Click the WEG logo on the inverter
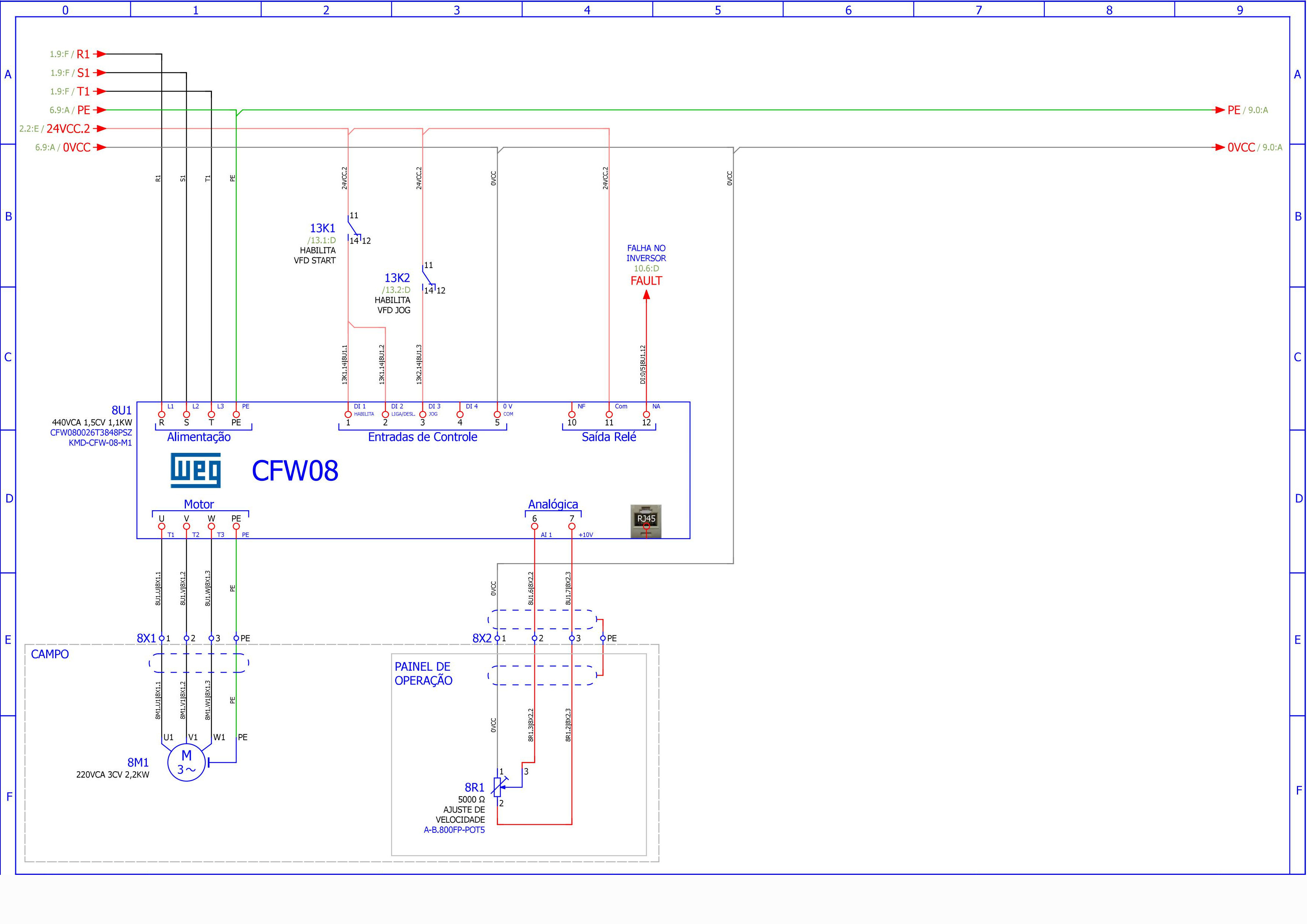The height and width of the screenshot is (924, 1307). coord(195,470)
